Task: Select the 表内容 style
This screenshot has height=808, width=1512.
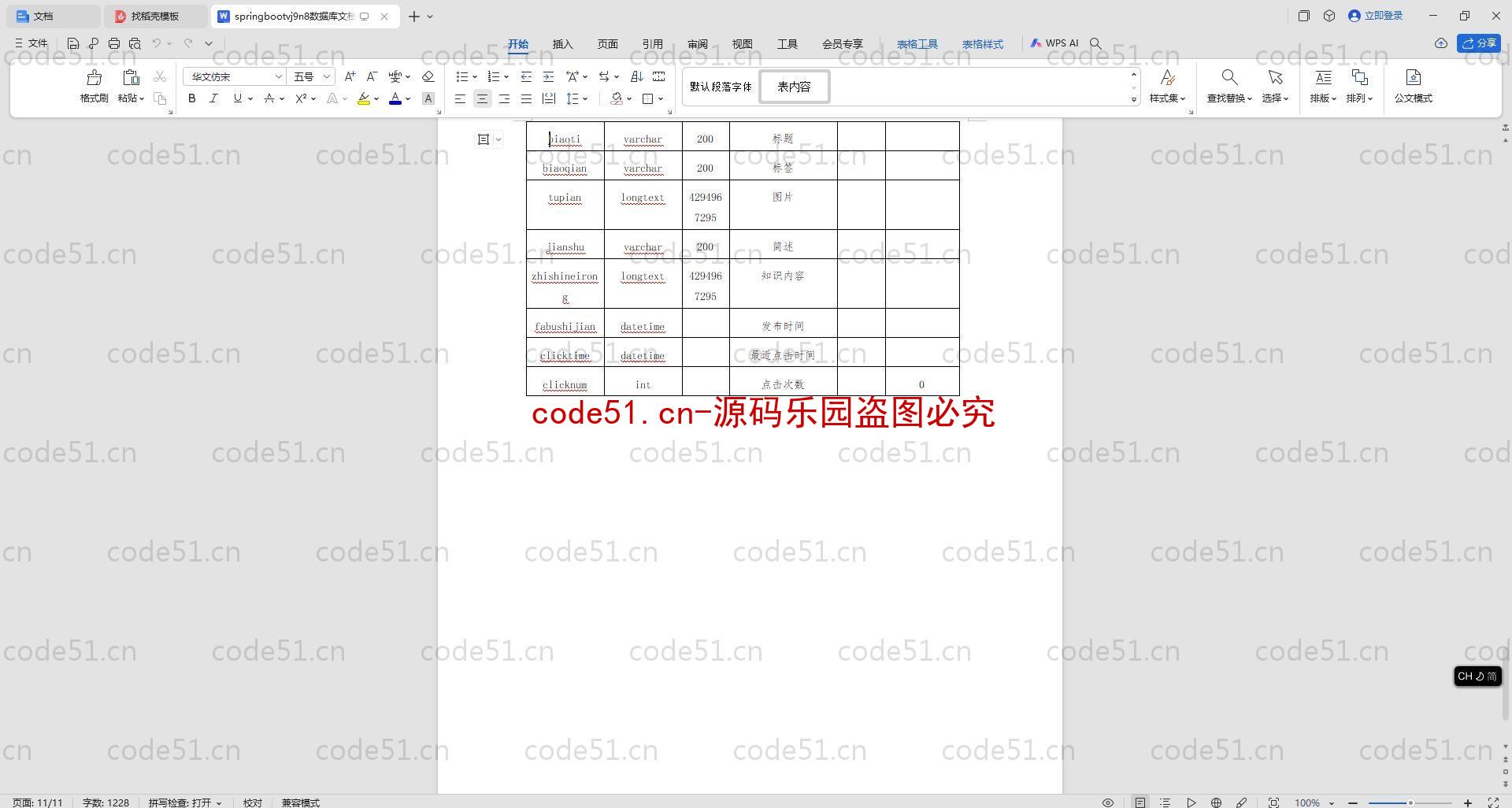Action: (794, 87)
